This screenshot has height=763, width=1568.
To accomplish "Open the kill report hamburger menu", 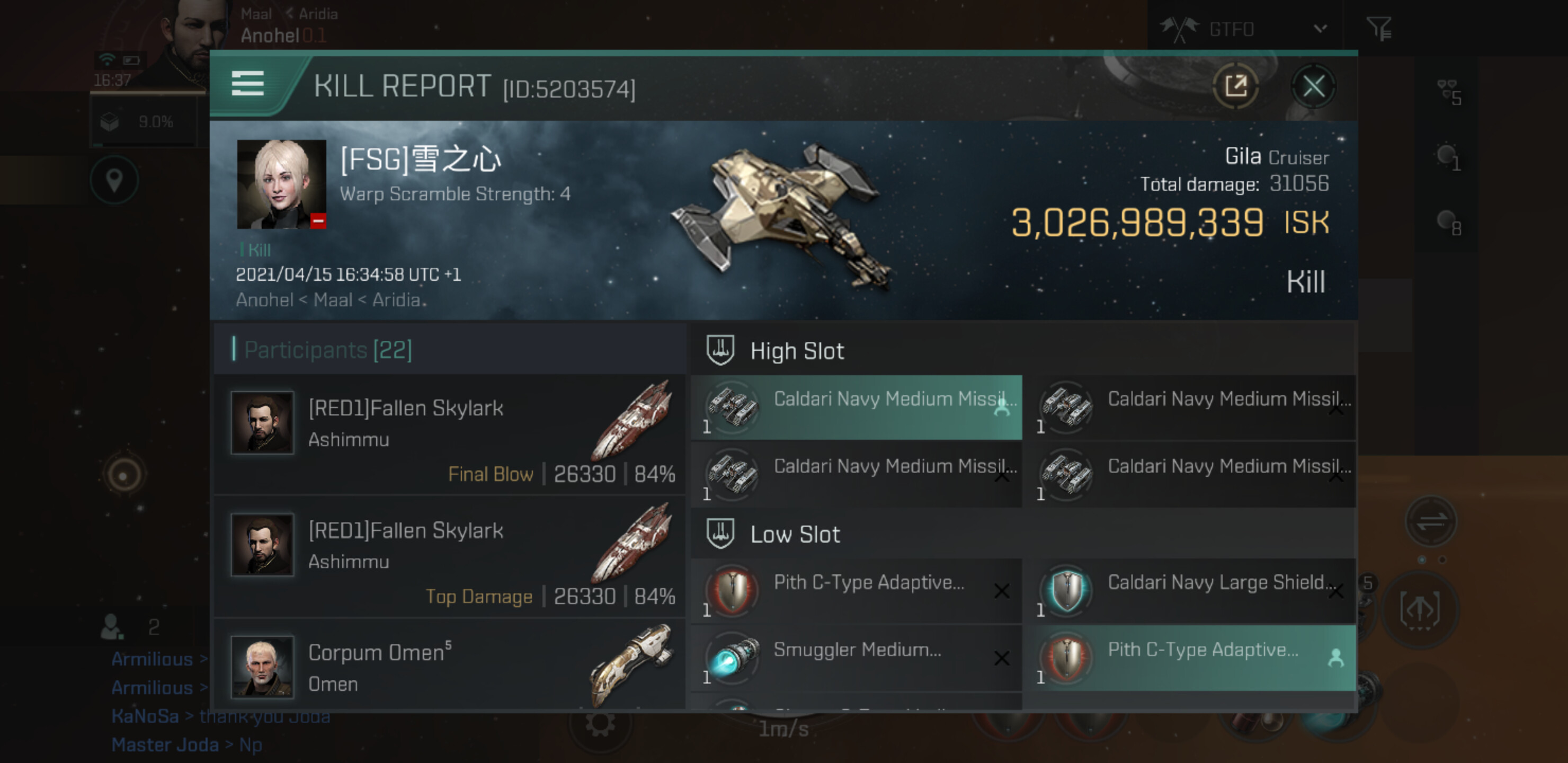I will click(x=248, y=84).
